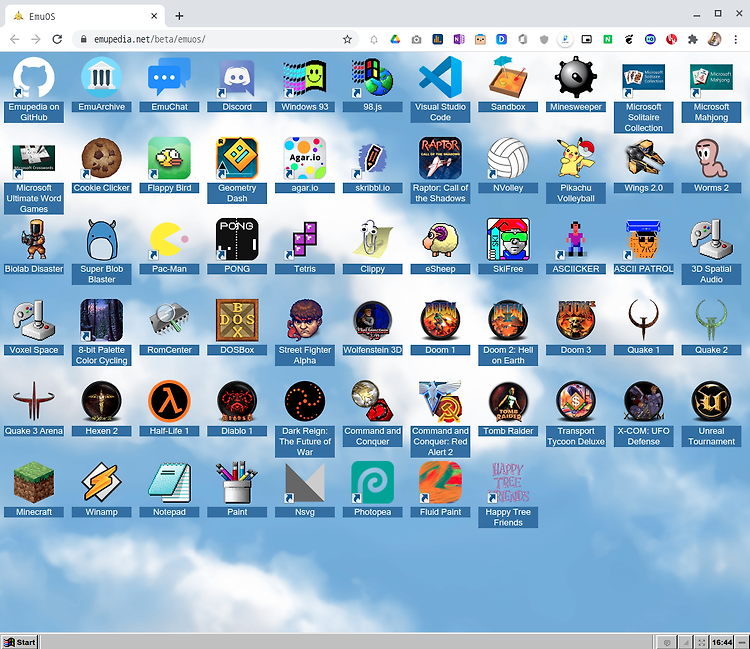The image size is (750, 649).
Task: Launch SkiFree icon
Action: tap(508, 240)
